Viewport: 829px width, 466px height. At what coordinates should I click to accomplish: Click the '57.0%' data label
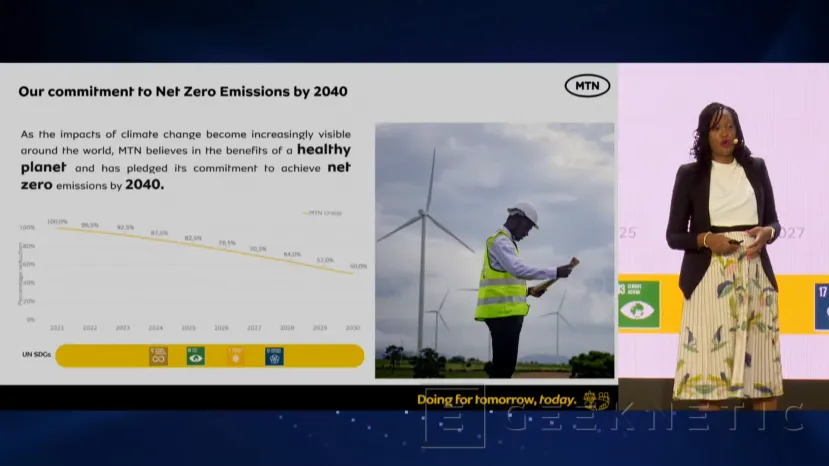325,260
